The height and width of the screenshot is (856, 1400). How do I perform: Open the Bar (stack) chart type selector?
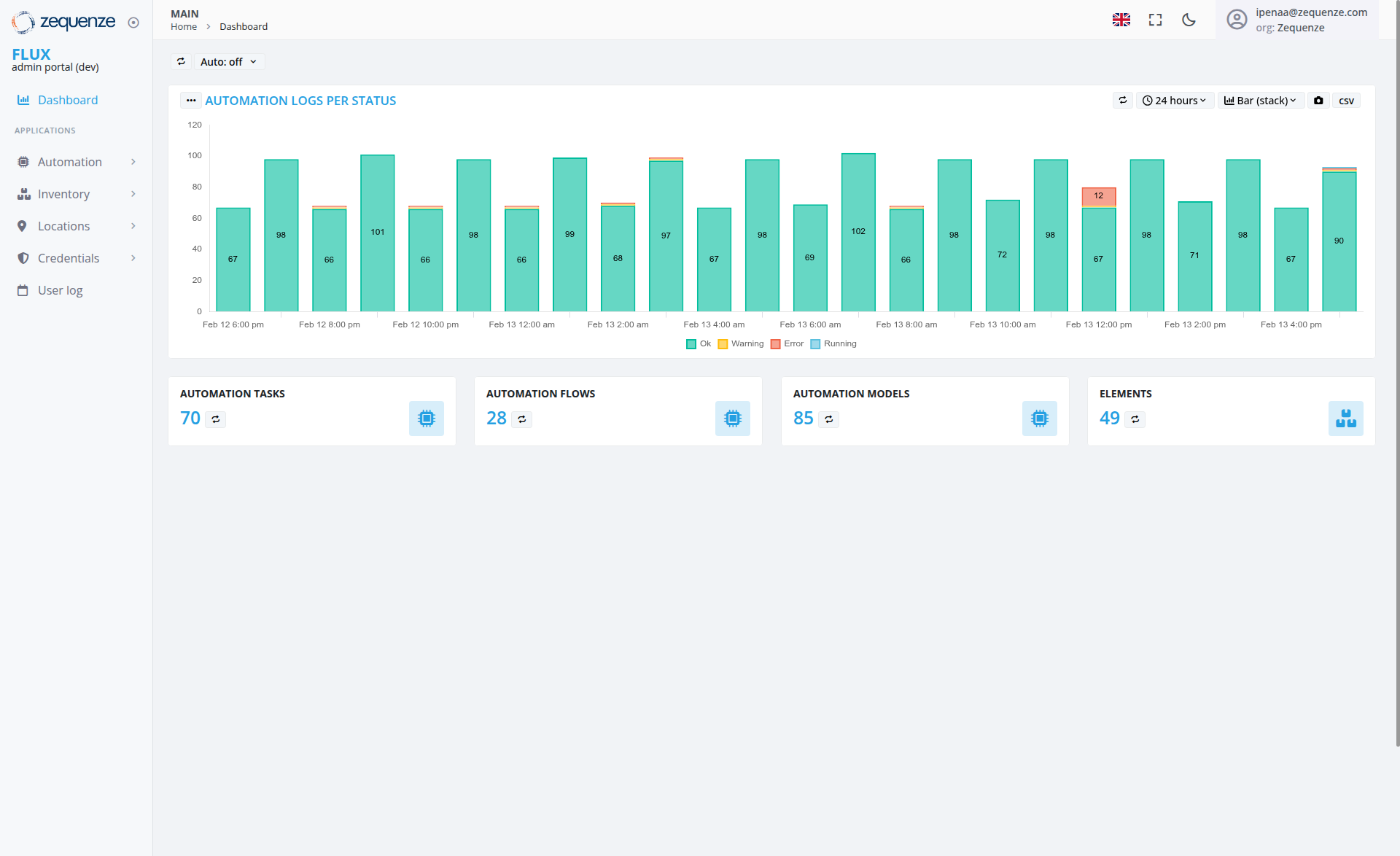(x=1260, y=100)
